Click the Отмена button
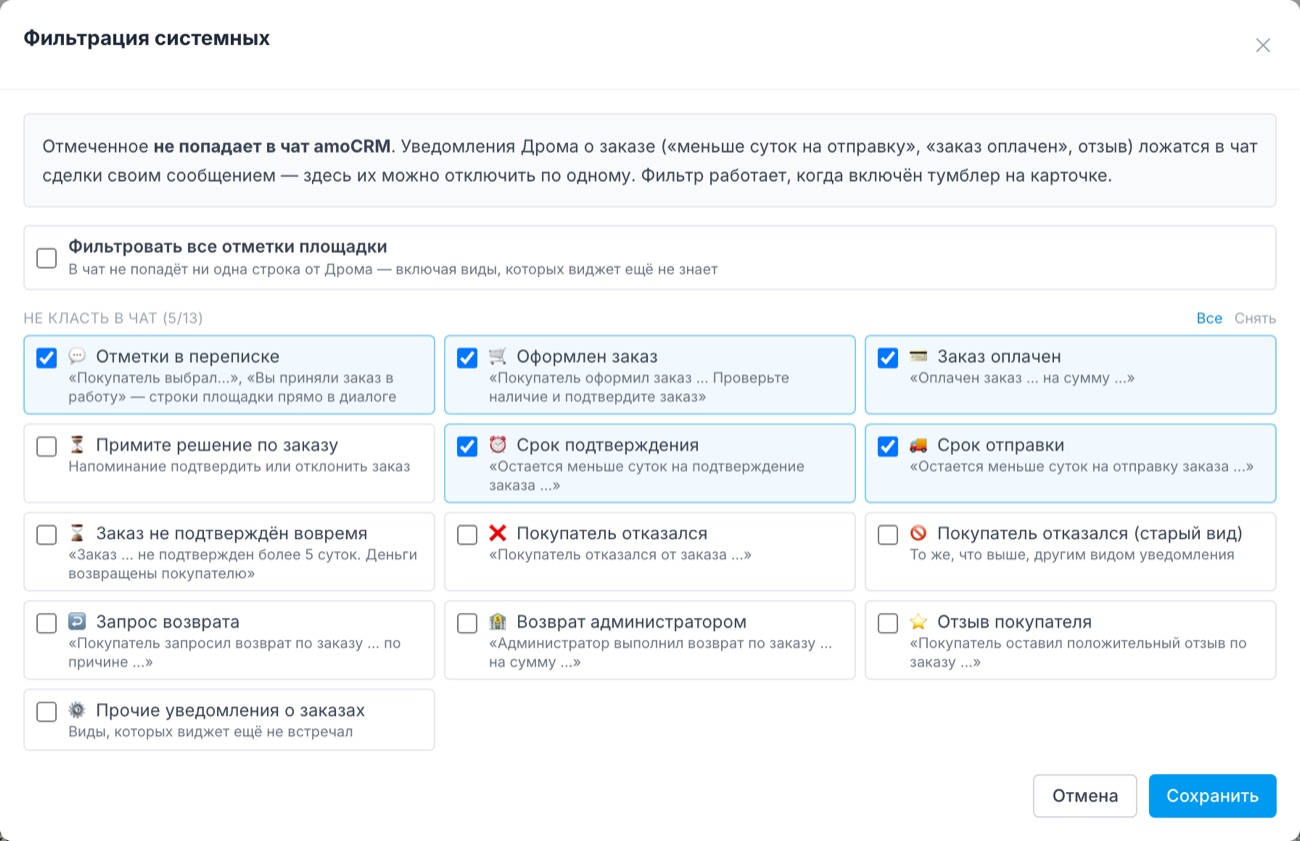The image size is (1300, 841). point(1085,796)
